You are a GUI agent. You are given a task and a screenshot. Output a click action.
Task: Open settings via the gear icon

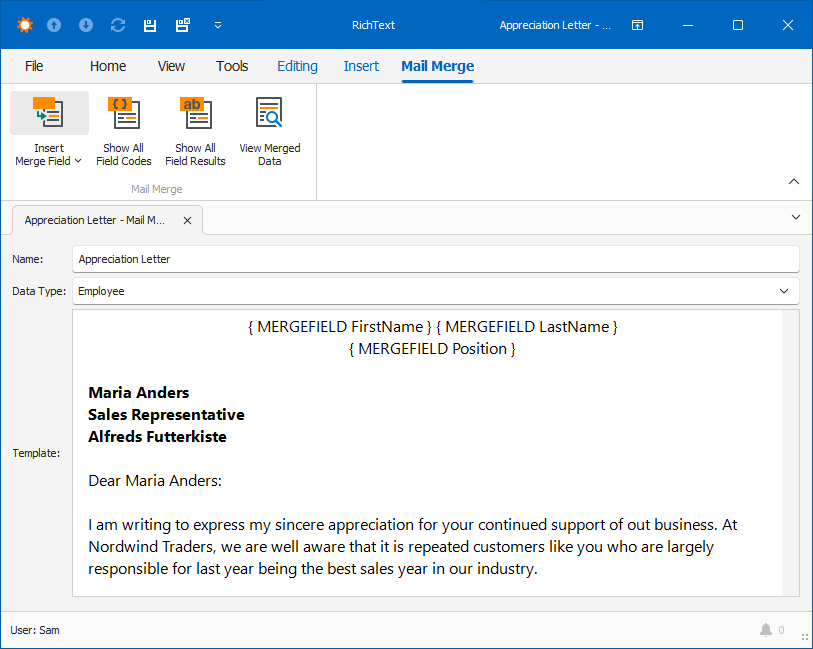coord(24,25)
